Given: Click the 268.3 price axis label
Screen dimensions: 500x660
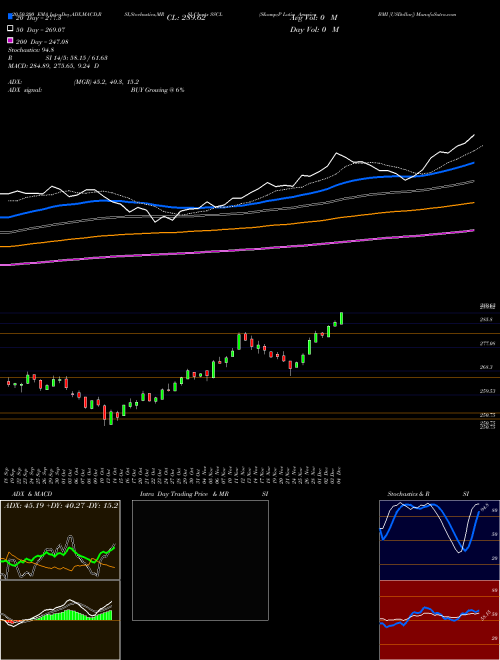Looking at the screenshot, I should (486, 367).
